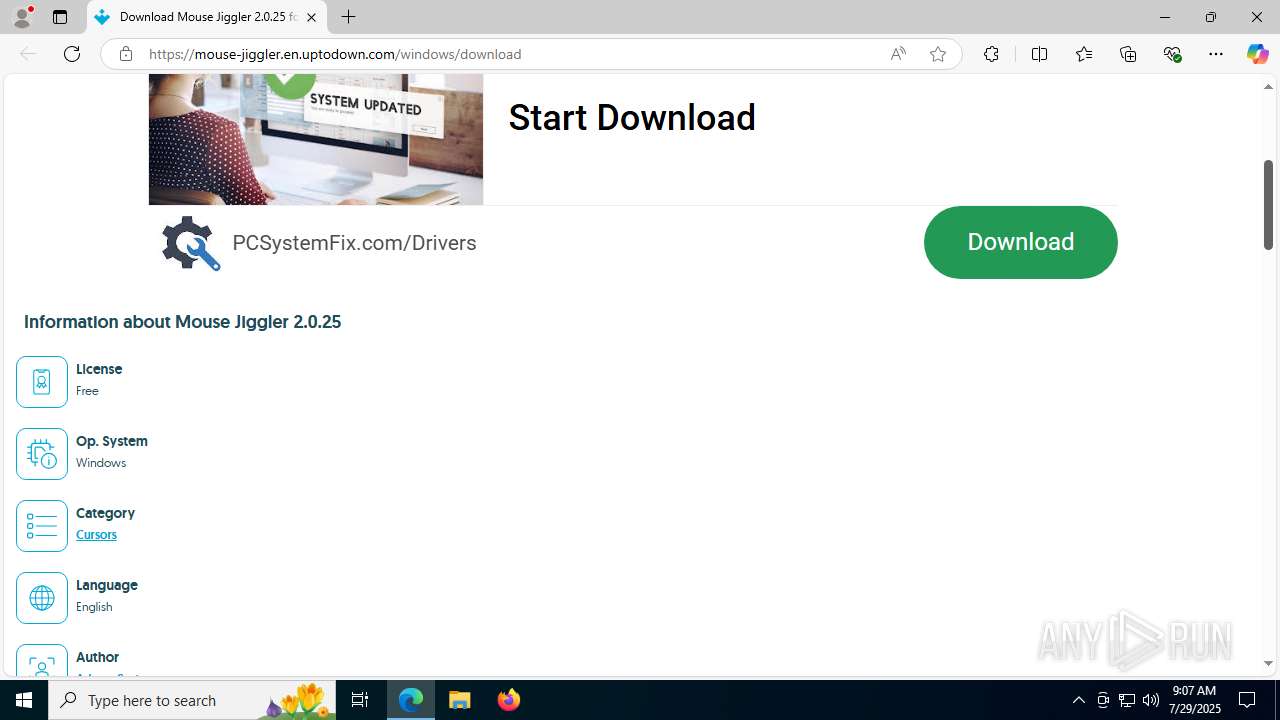Open Settings and more menu
This screenshot has height=720, width=1280.
coord(1216,54)
